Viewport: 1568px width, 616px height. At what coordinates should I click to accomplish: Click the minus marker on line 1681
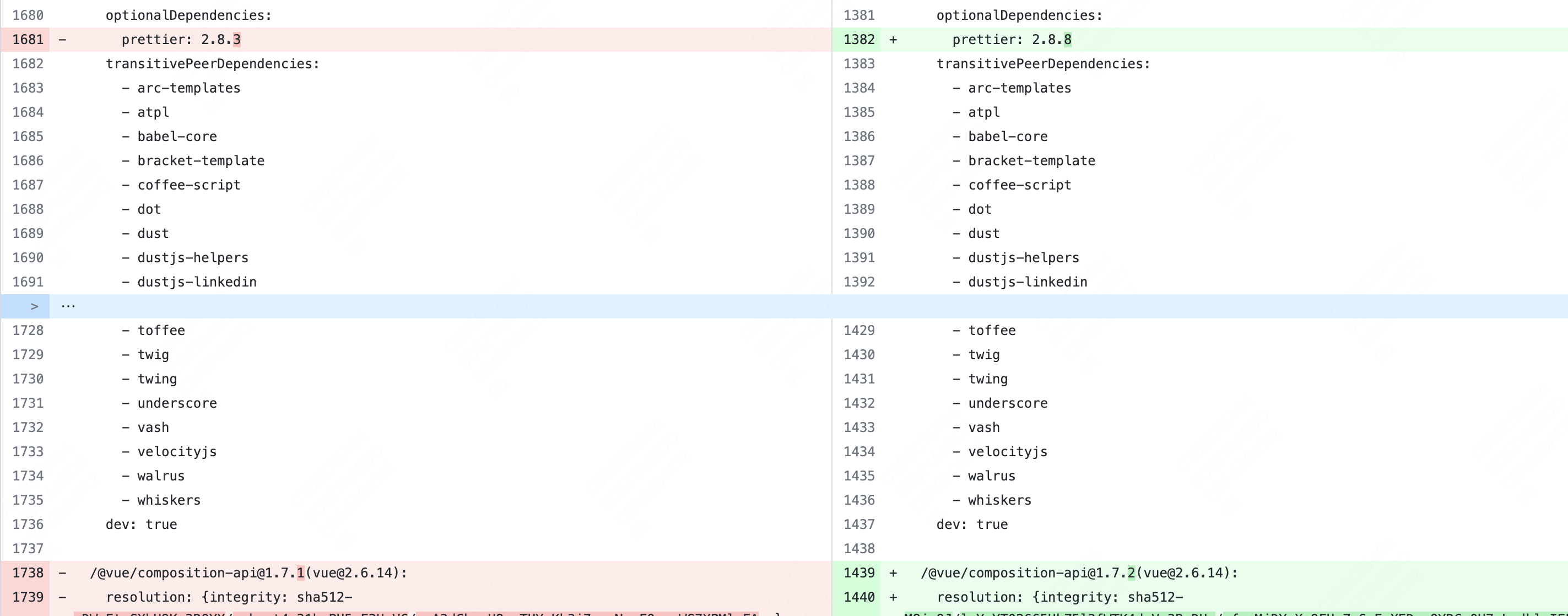(63, 40)
